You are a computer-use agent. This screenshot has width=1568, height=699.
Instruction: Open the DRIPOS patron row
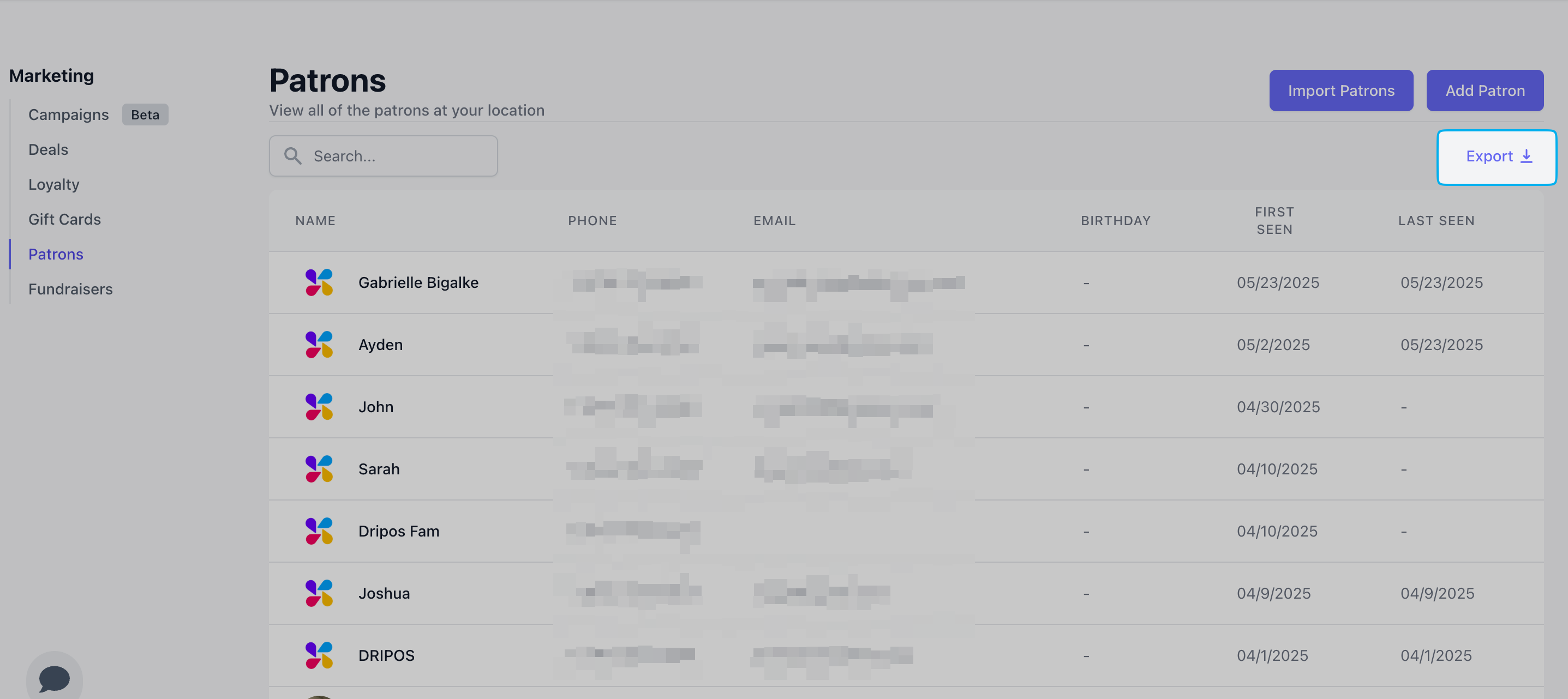(386, 655)
